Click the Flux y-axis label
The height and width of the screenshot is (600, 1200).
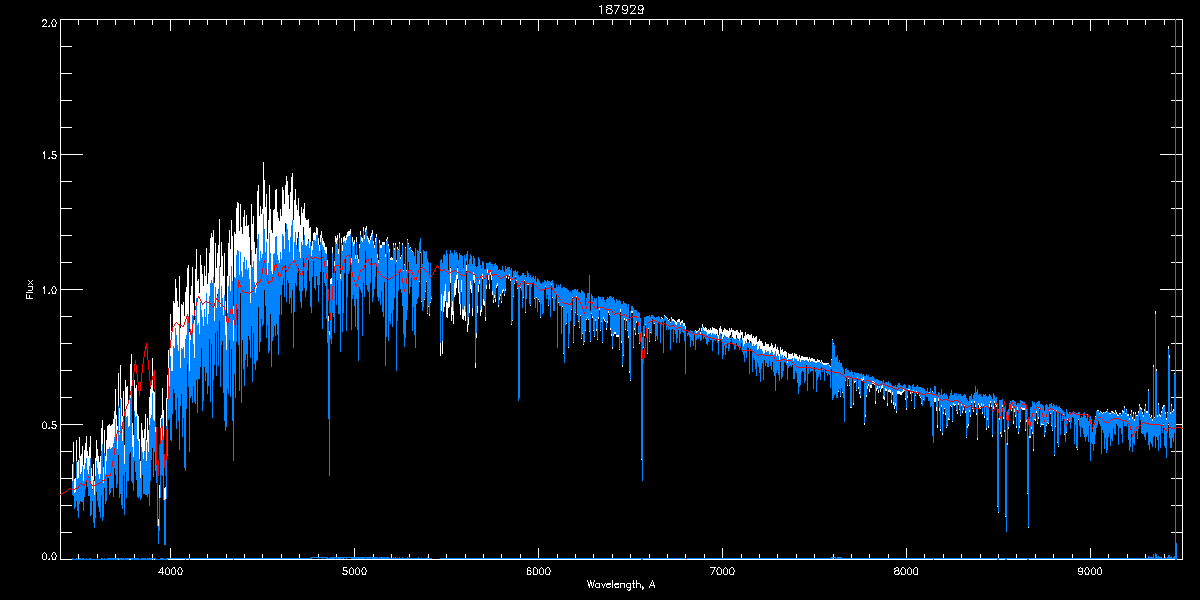point(29,290)
